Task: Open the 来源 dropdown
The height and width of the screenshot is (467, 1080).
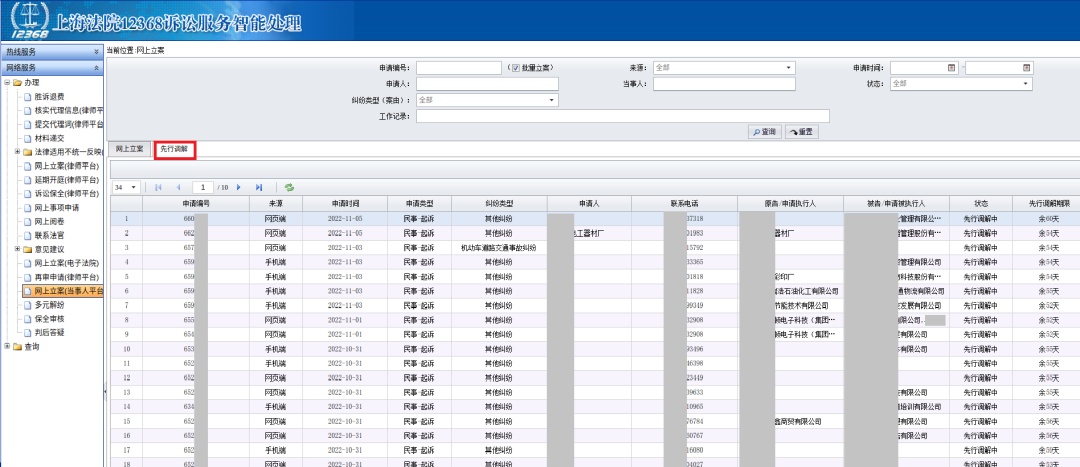Action: point(789,68)
